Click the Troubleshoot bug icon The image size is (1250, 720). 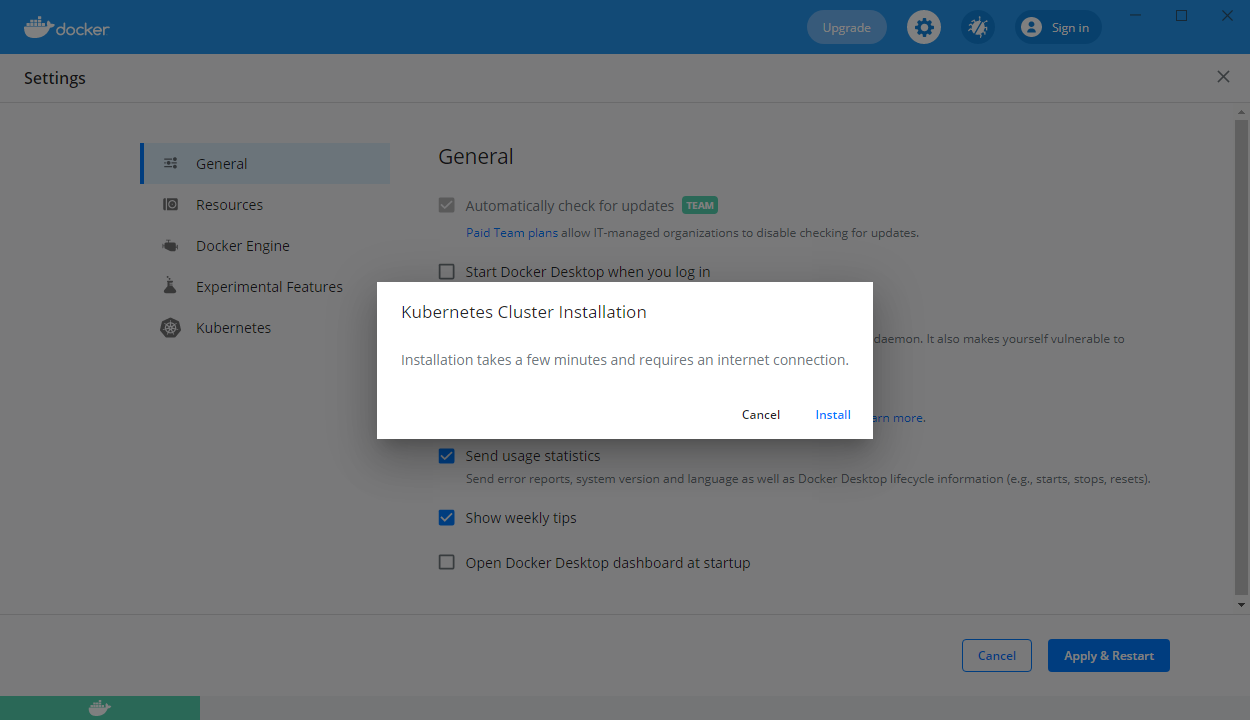tap(977, 27)
